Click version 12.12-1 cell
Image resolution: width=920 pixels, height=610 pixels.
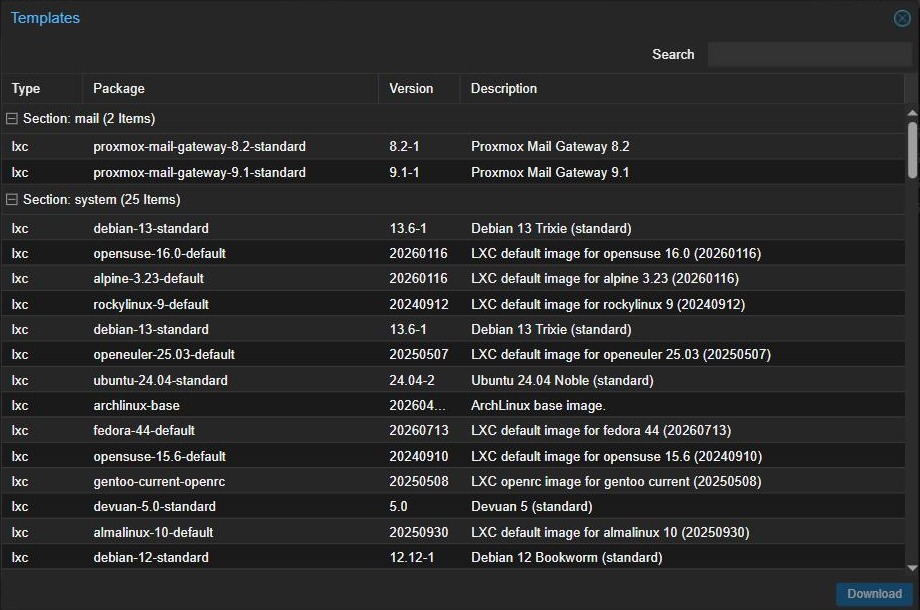(412, 557)
